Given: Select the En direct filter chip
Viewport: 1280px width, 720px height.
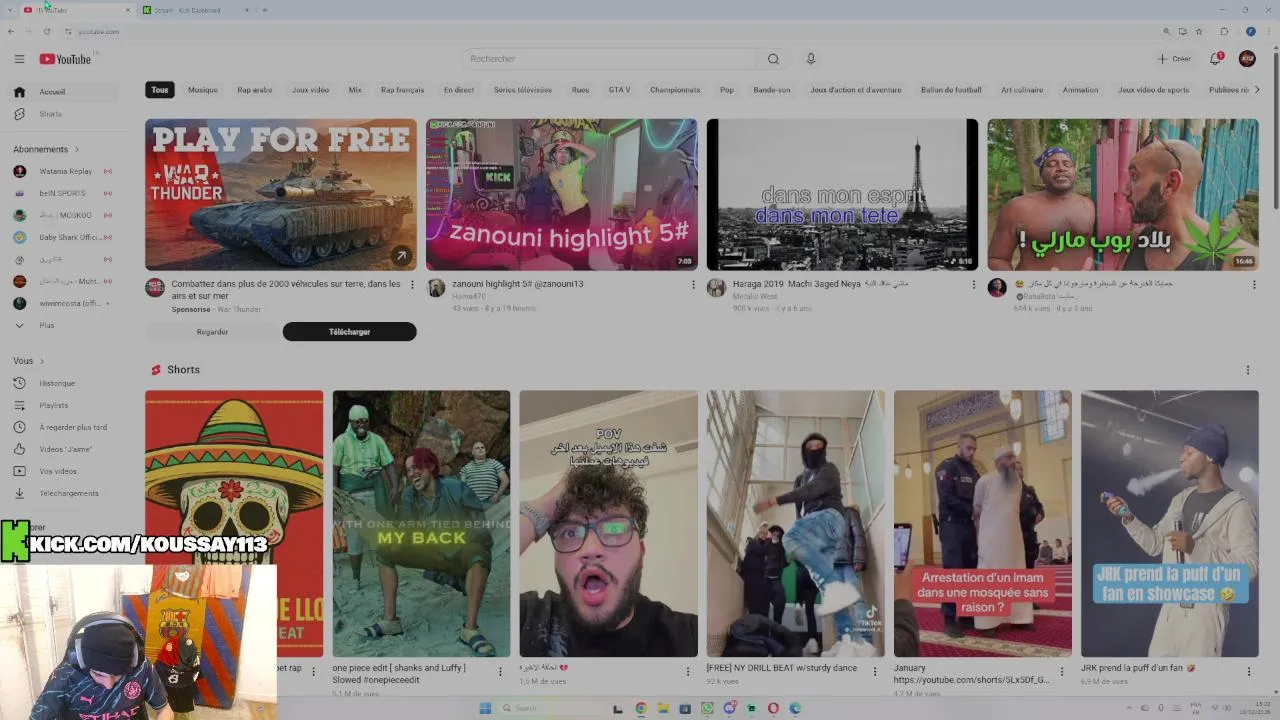Looking at the screenshot, I should point(459,90).
